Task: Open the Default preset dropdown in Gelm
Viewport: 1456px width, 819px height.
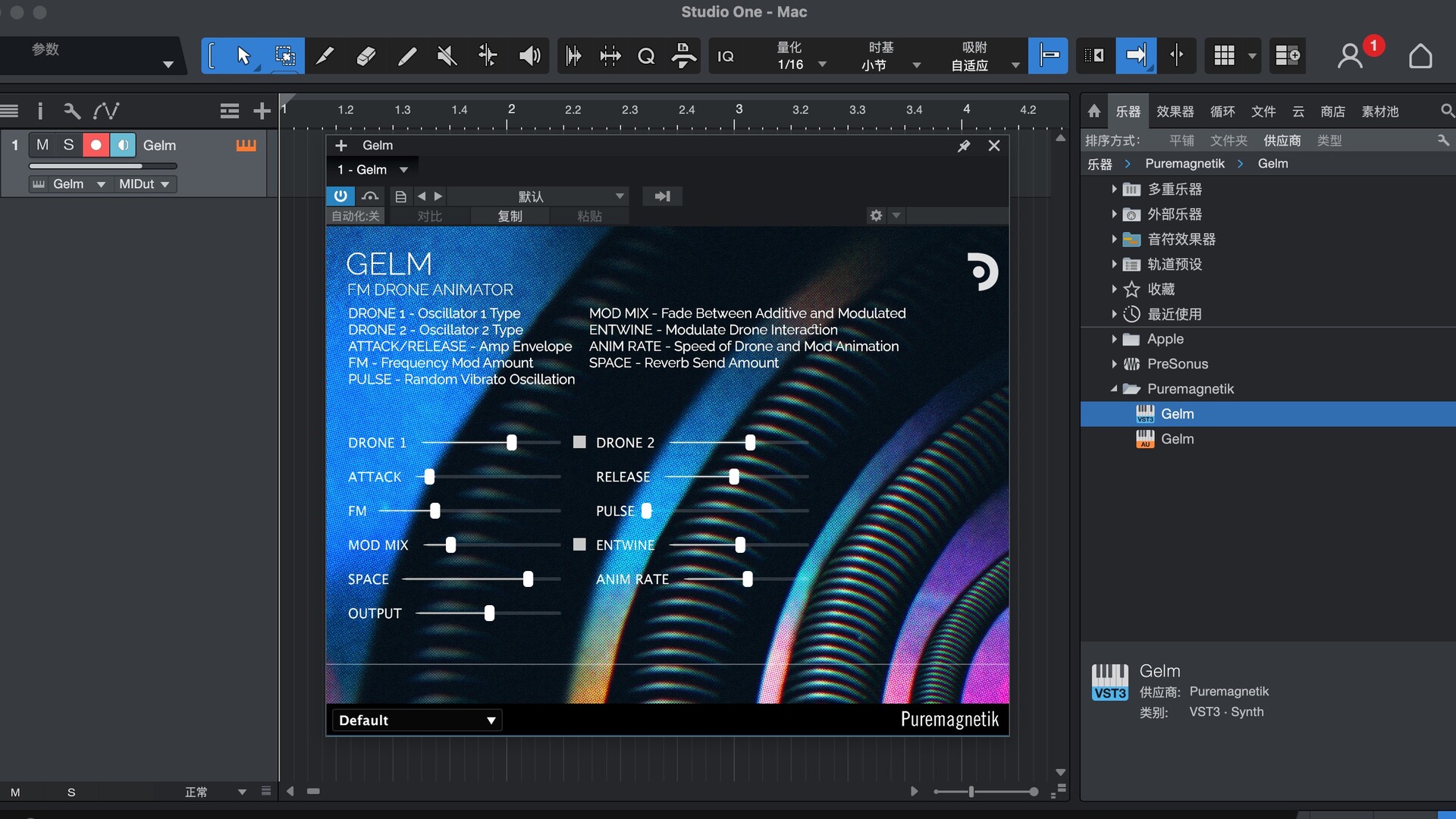Action: [x=416, y=720]
